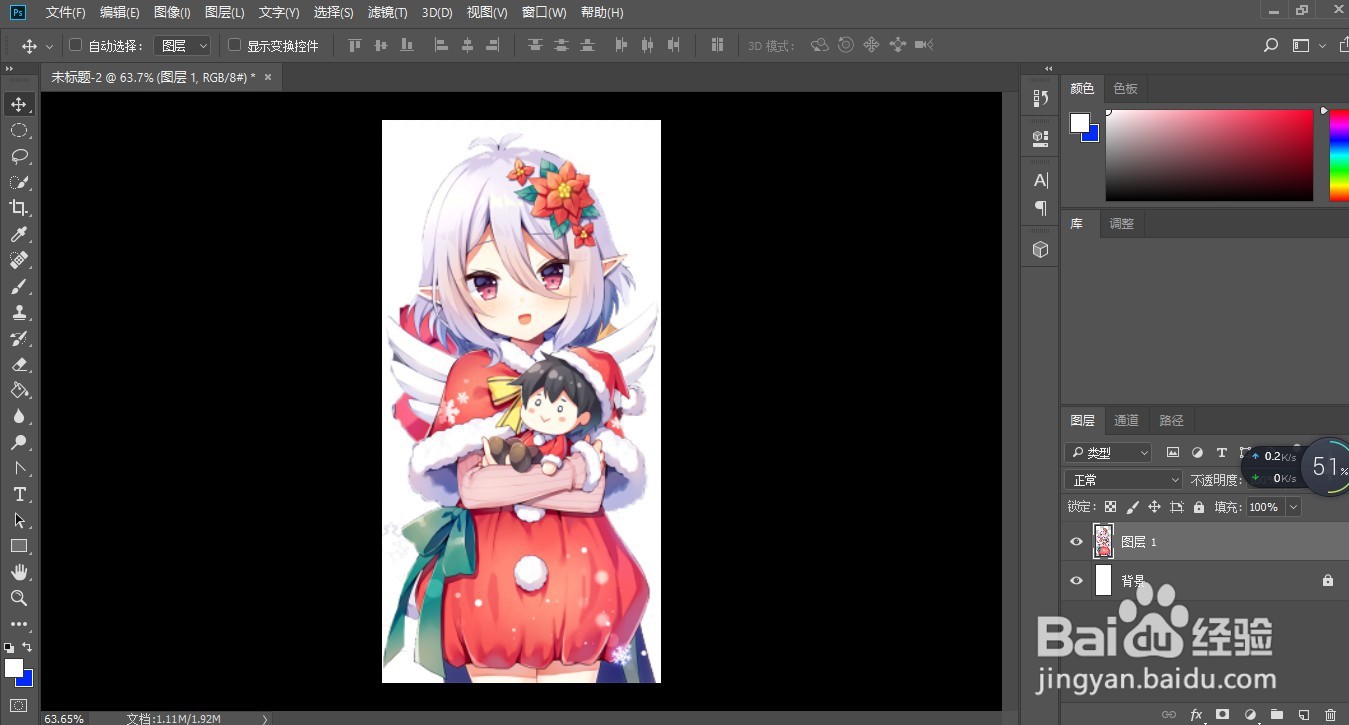Reset default foreground and background colors
1349x725 pixels.
click(x=9, y=648)
